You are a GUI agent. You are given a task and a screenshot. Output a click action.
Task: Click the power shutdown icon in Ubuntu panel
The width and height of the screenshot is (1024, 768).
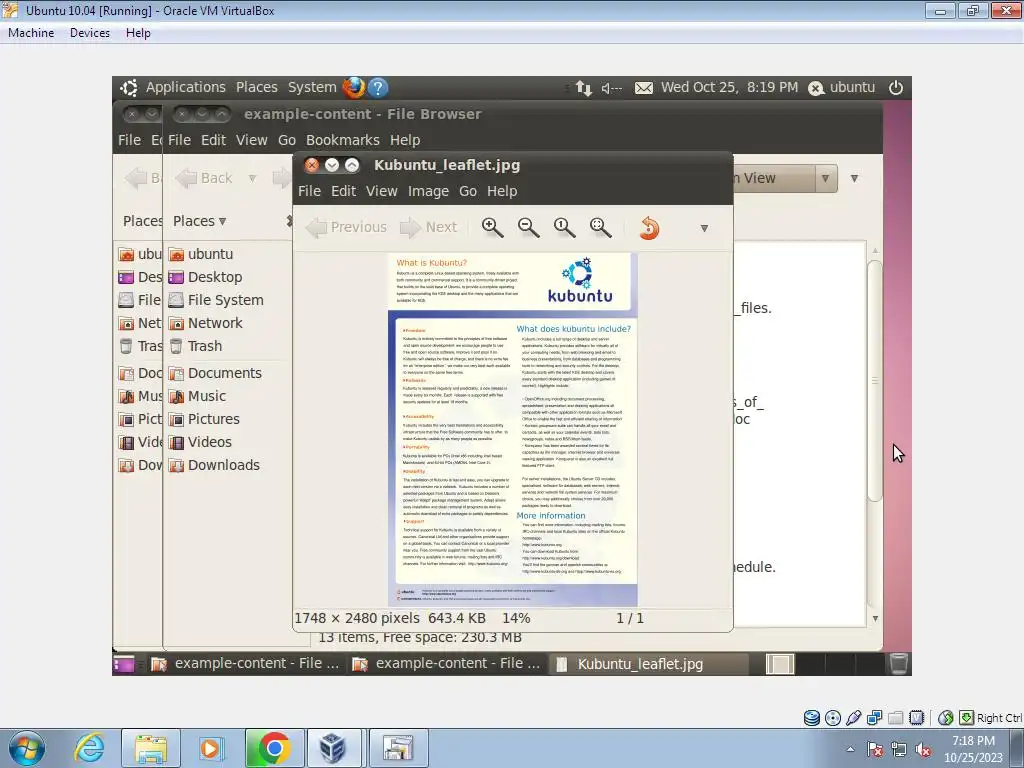point(896,88)
